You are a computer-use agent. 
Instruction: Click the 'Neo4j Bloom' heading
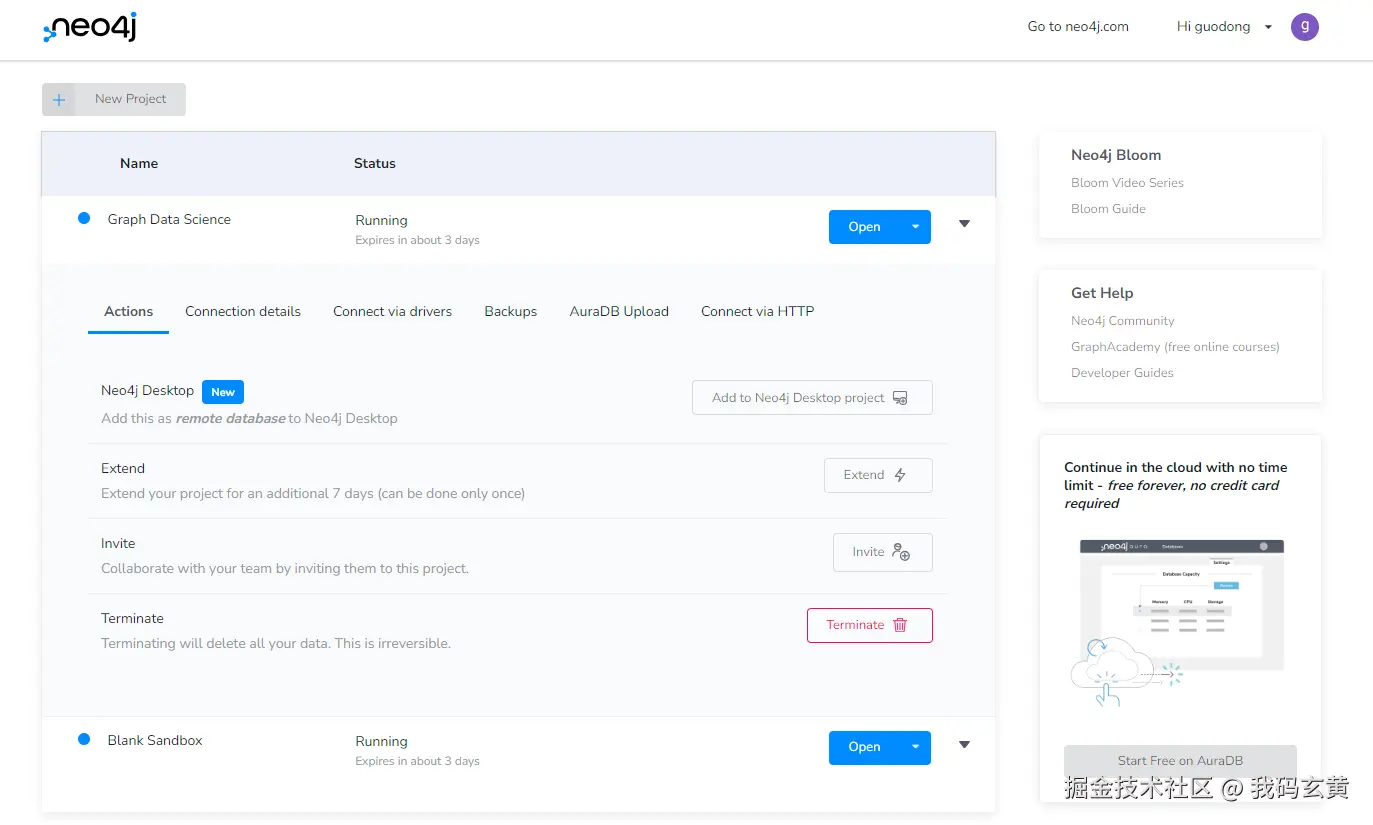(x=1116, y=155)
